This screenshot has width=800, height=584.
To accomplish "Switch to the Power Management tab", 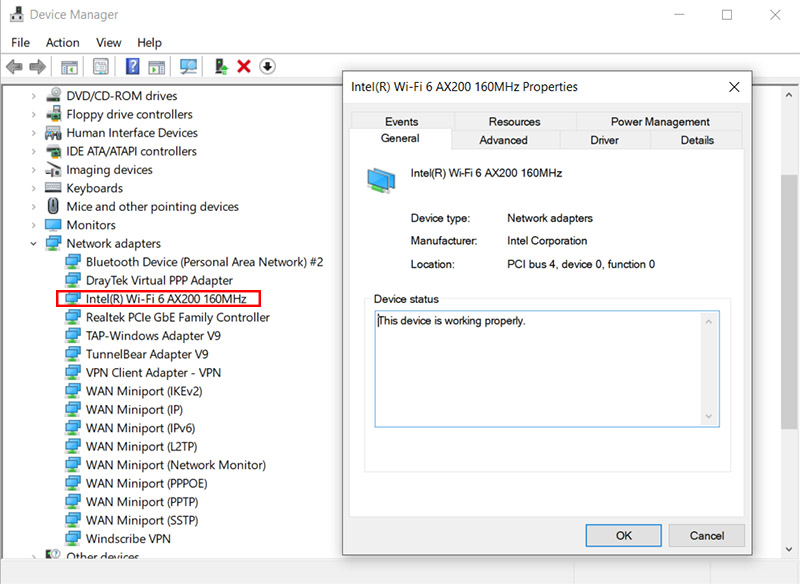I will tap(660, 121).
